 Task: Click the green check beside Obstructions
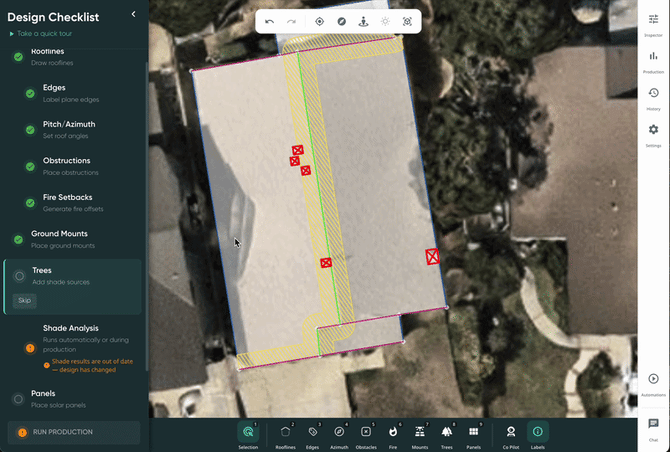[30, 167]
